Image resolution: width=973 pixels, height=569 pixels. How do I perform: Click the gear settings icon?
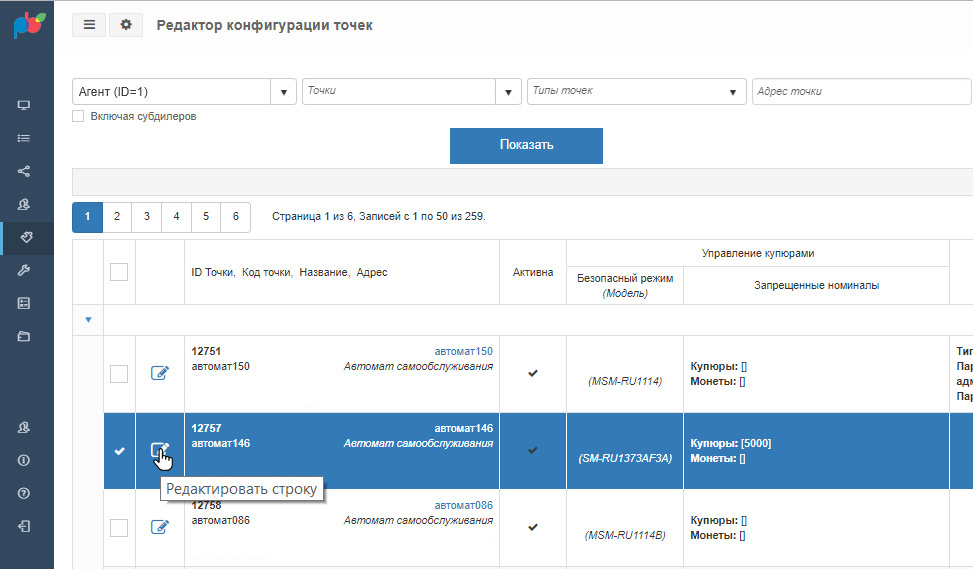coord(126,25)
